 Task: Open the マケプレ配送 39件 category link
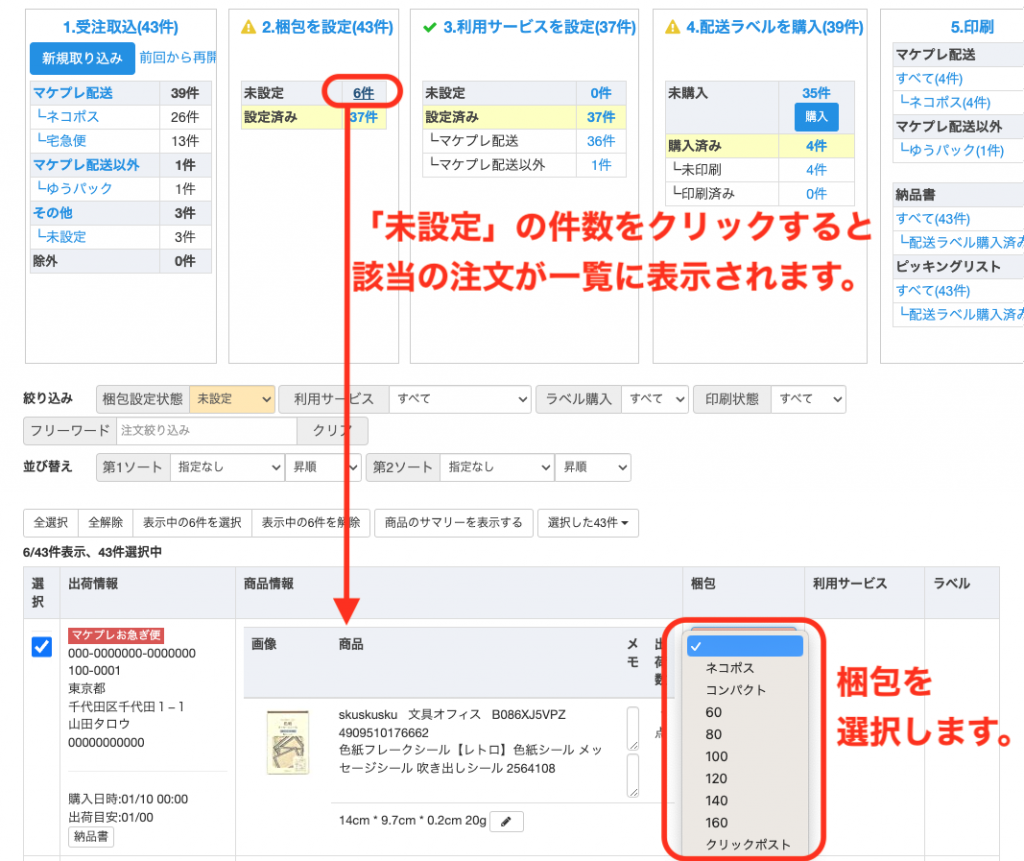(73, 93)
